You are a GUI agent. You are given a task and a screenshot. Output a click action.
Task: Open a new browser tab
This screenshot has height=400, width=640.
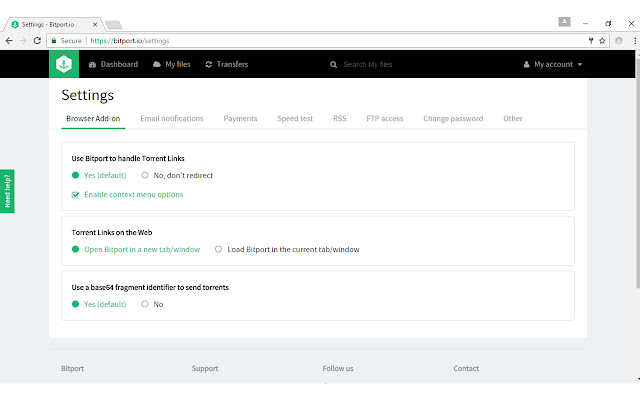click(113, 25)
